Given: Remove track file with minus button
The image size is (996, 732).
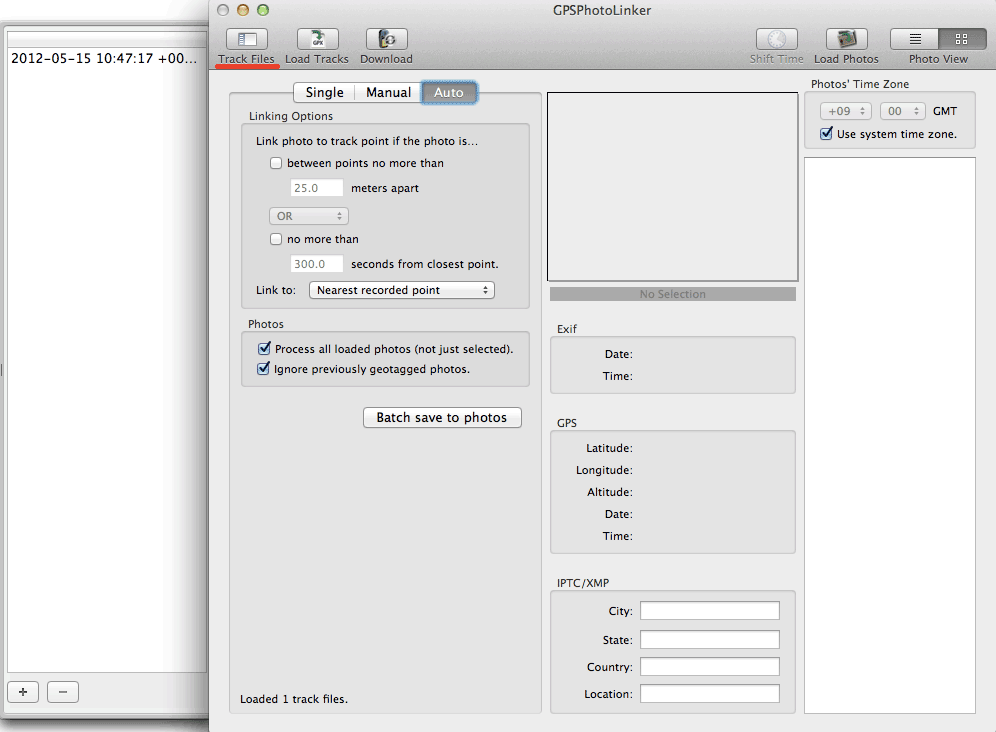Looking at the screenshot, I should (63, 692).
